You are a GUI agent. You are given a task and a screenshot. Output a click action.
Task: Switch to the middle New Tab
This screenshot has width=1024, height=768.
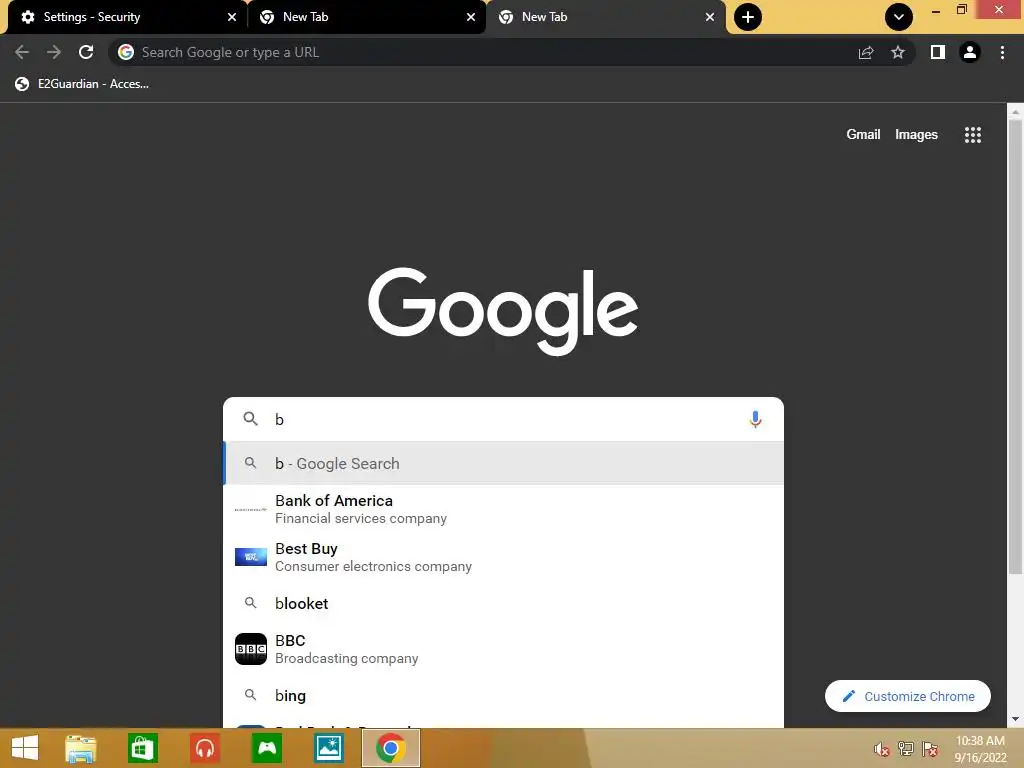[367, 17]
